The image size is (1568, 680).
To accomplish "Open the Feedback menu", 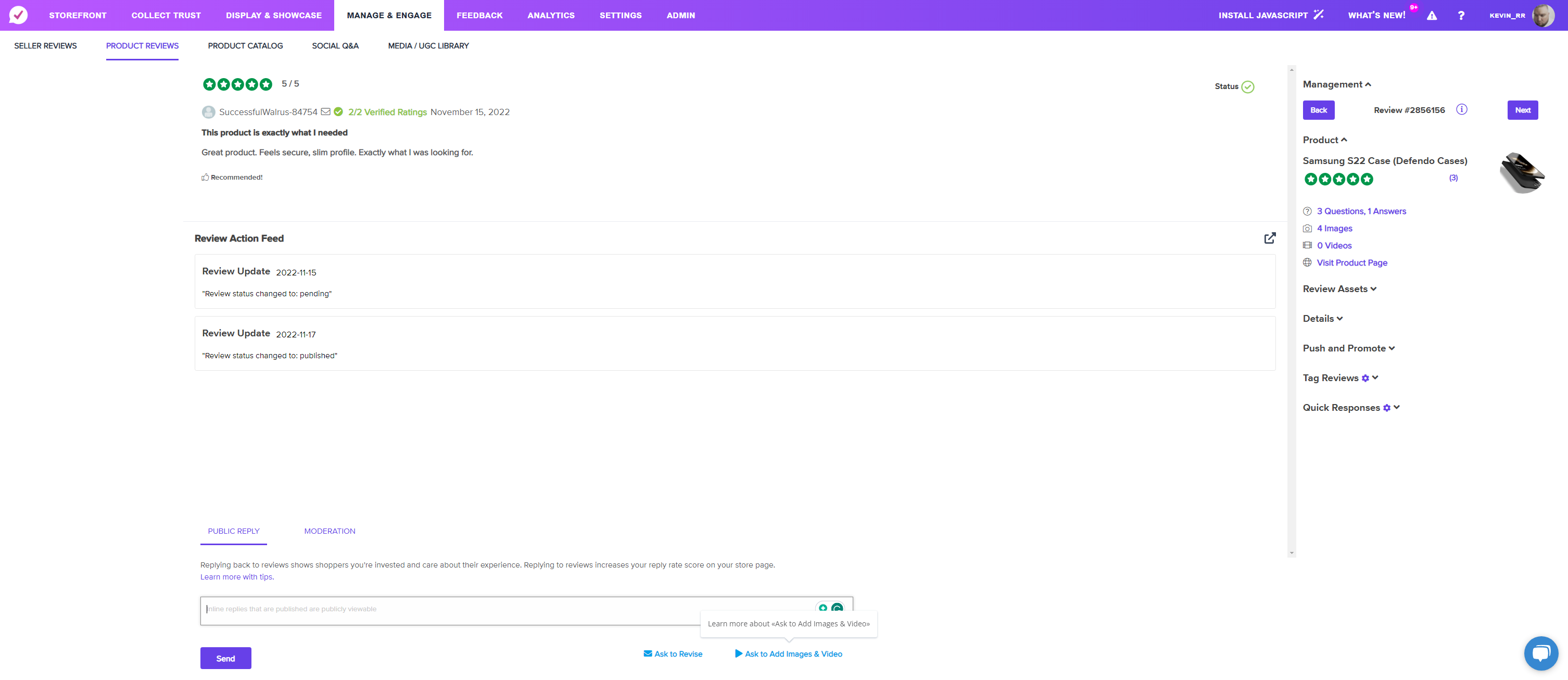I will coord(479,15).
